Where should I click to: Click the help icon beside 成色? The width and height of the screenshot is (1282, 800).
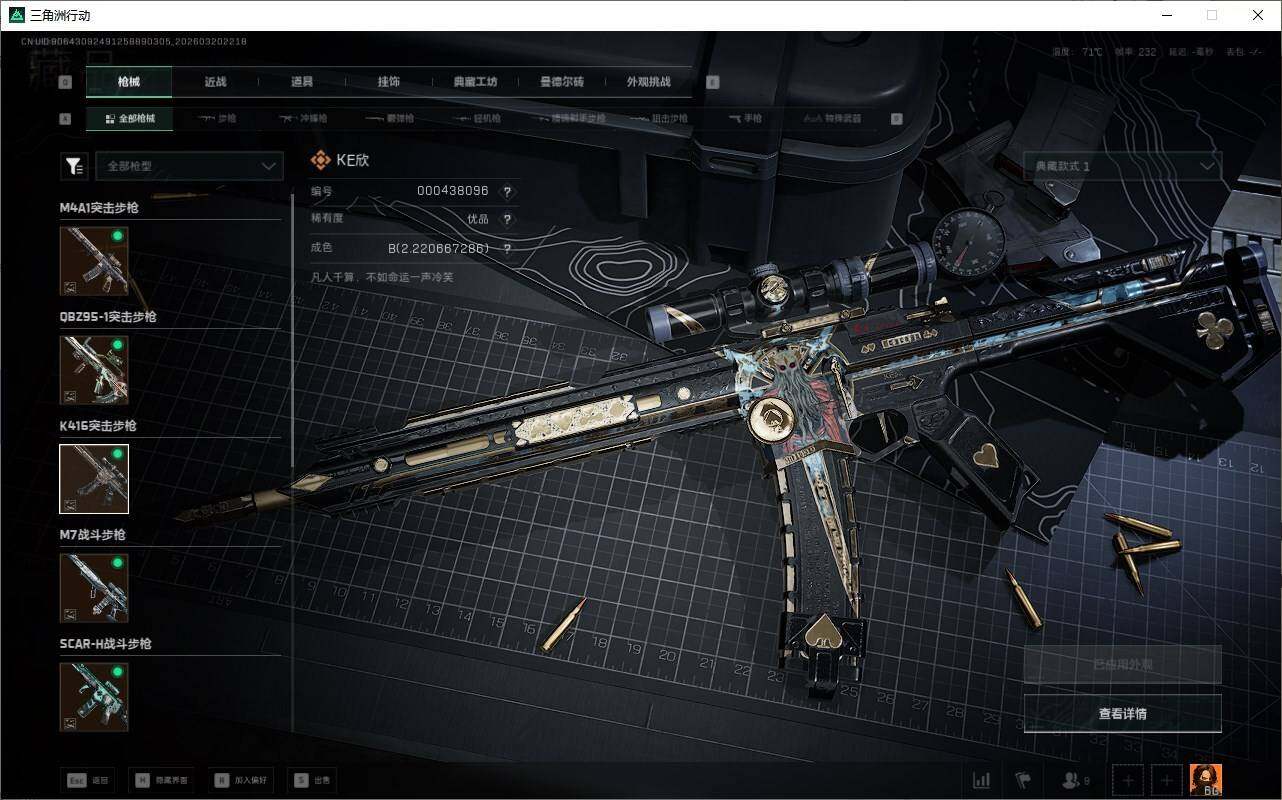[507, 248]
